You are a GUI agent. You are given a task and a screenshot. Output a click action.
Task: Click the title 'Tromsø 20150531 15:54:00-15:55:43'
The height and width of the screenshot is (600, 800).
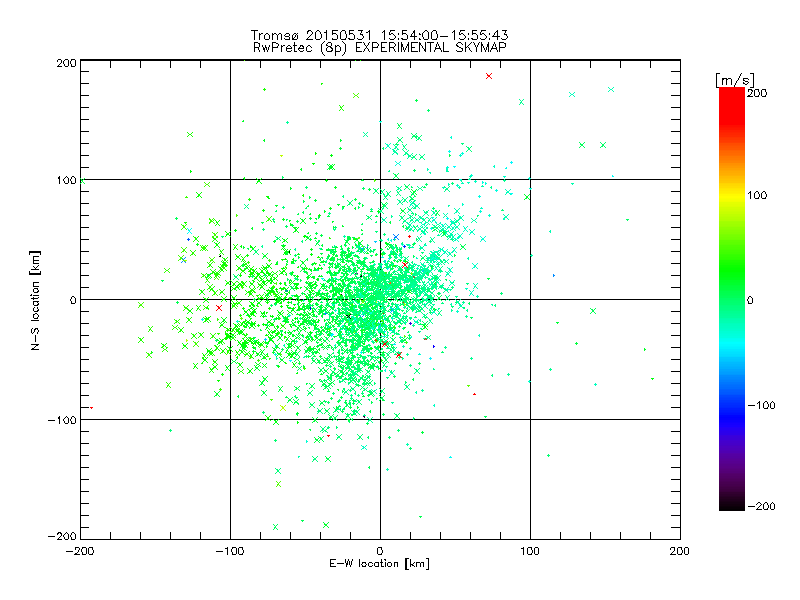tap(379, 35)
